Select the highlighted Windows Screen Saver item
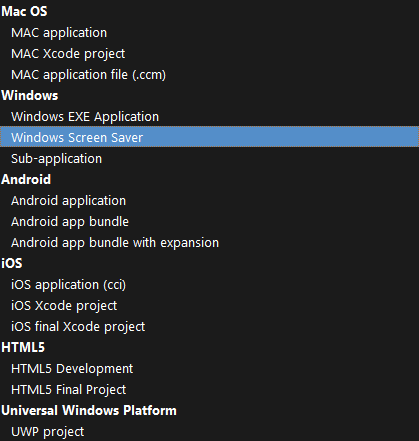Viewport: 419px width, 441px height. click(209, 136)
